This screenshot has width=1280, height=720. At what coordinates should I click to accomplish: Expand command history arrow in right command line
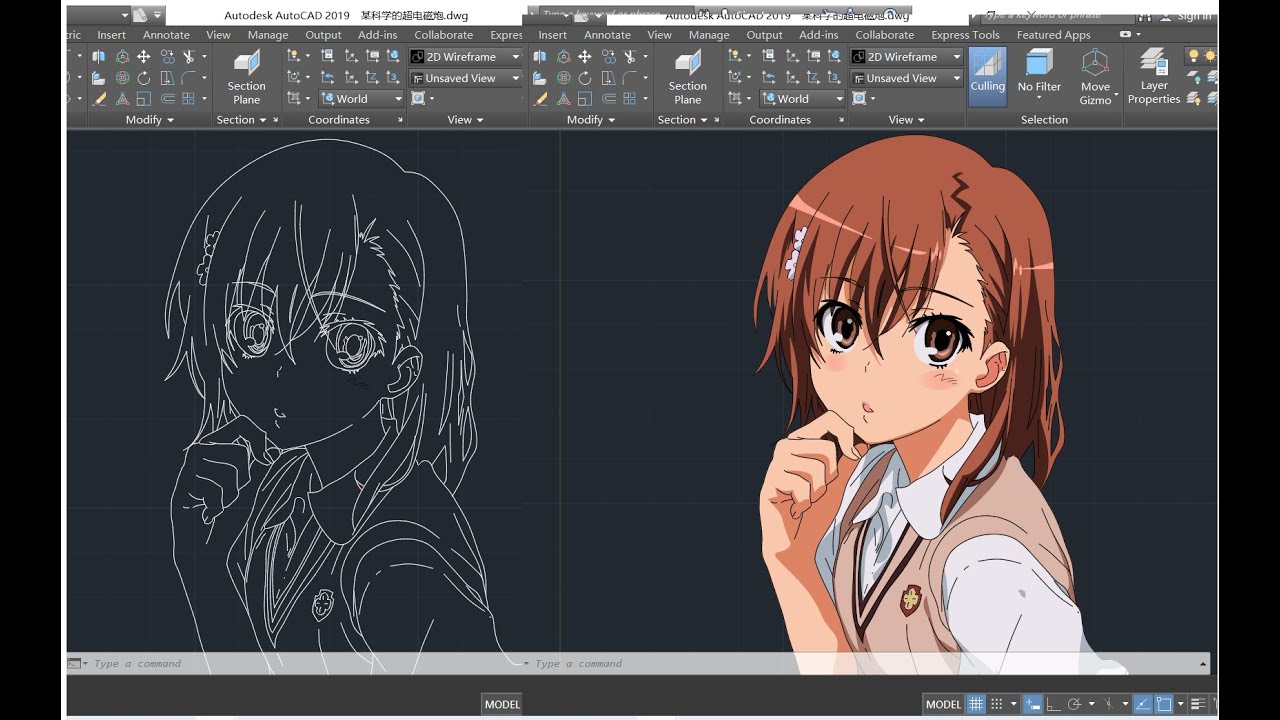1202,663
